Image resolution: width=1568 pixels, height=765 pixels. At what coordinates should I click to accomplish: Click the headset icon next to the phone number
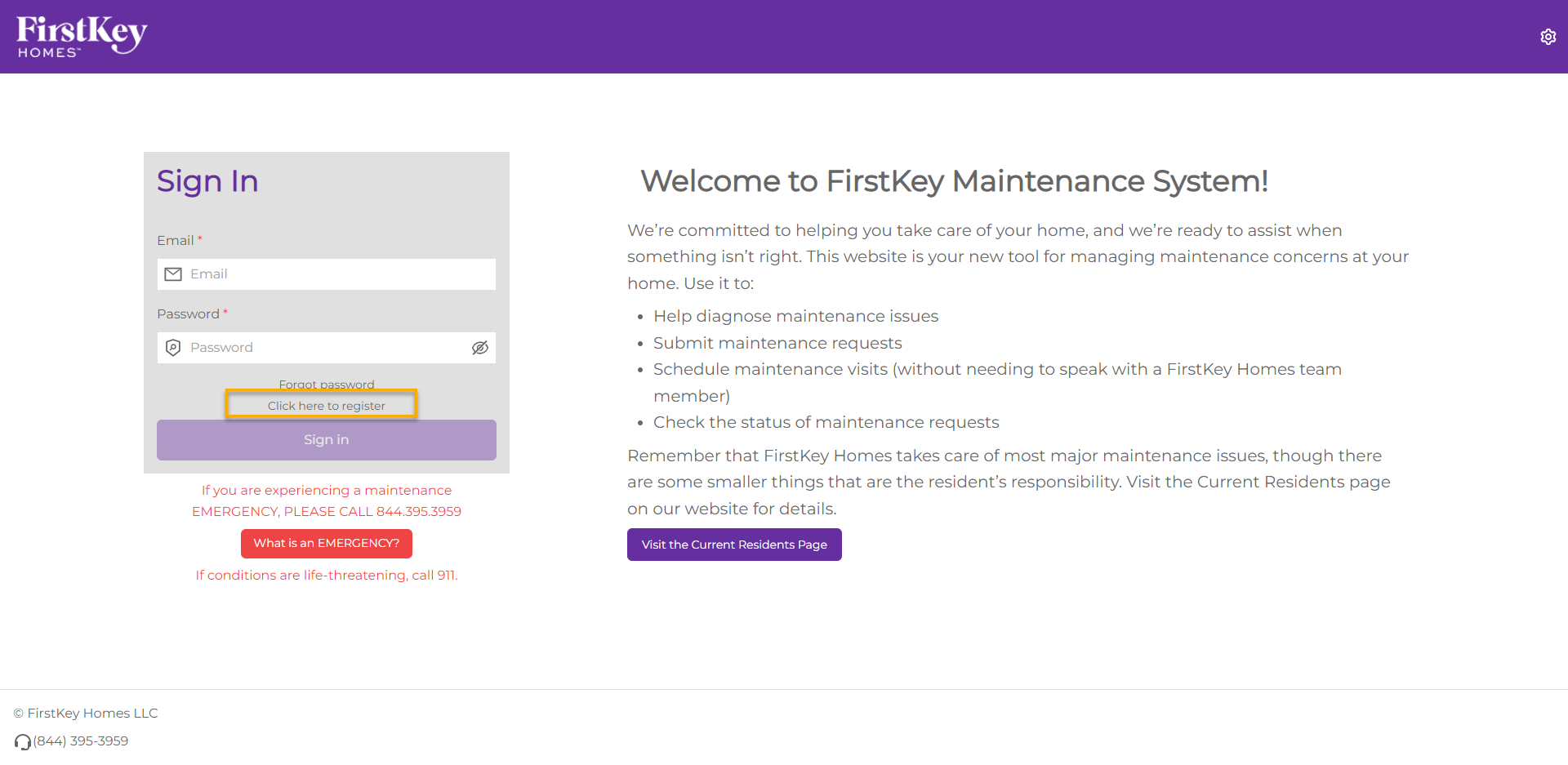pos(22,741)
